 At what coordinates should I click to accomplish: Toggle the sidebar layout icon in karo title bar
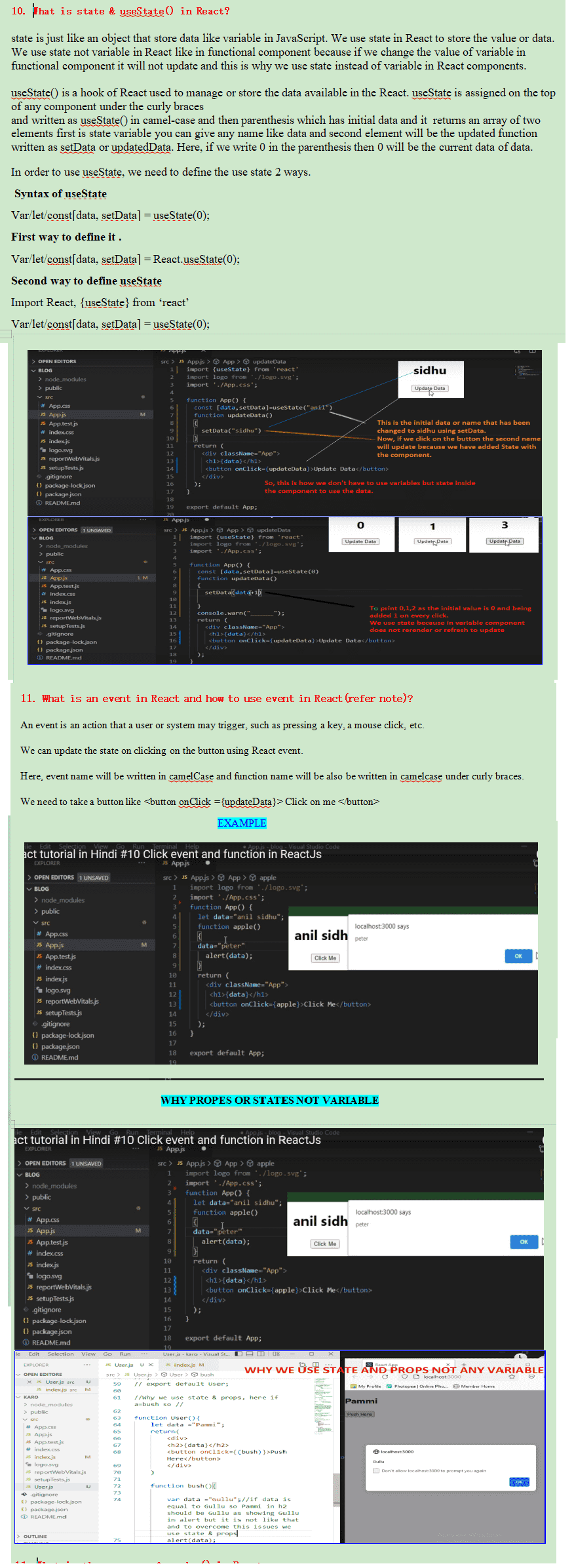239,1354
